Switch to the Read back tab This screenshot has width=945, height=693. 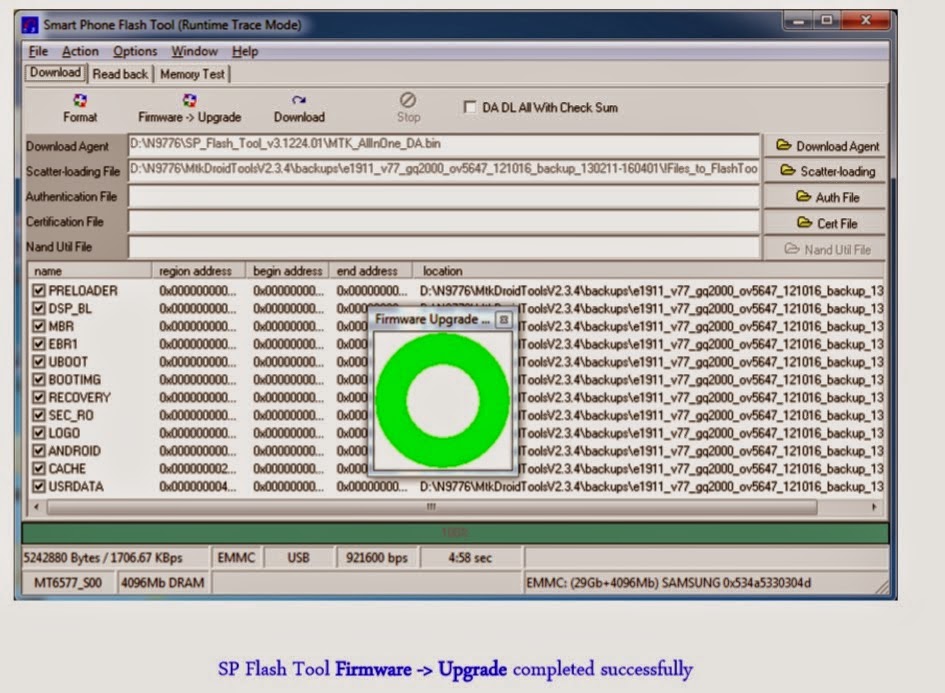point(120,73)
